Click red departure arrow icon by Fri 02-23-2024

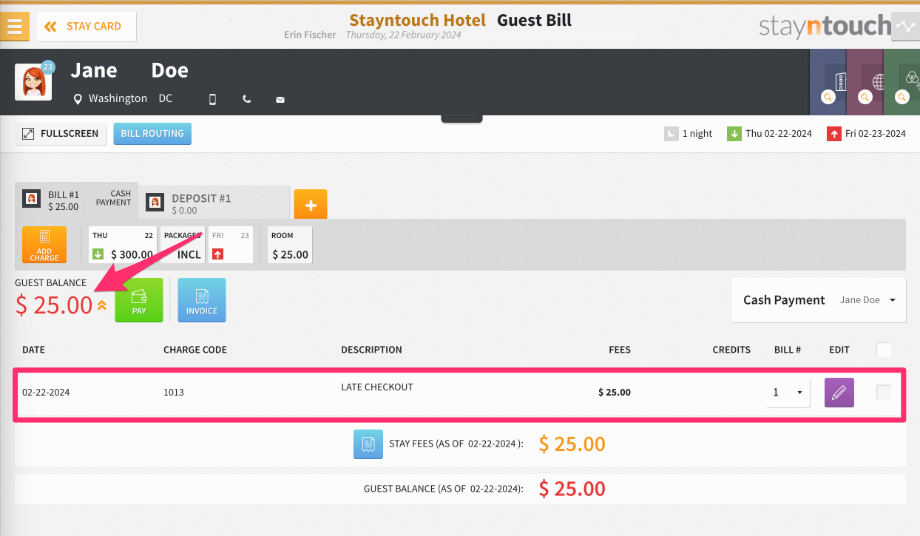point(834,134)
